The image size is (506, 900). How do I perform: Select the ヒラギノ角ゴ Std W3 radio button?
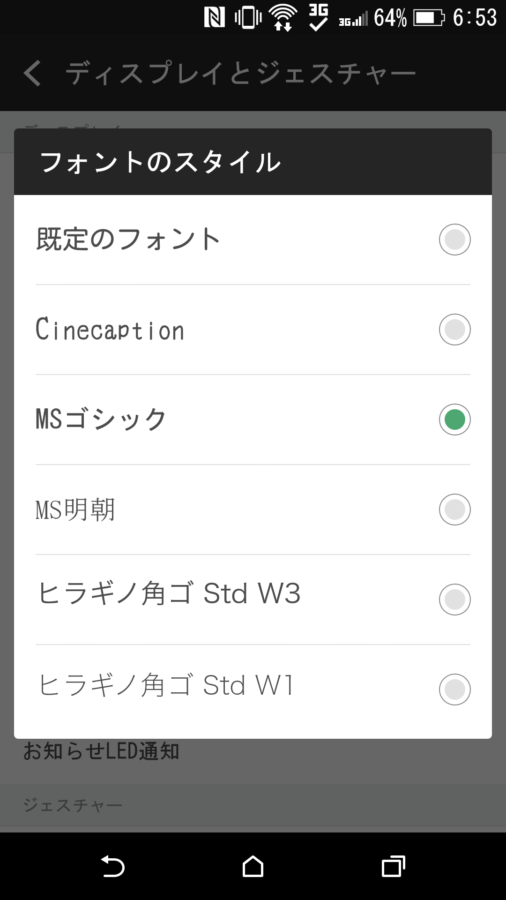tap(455, 599)
